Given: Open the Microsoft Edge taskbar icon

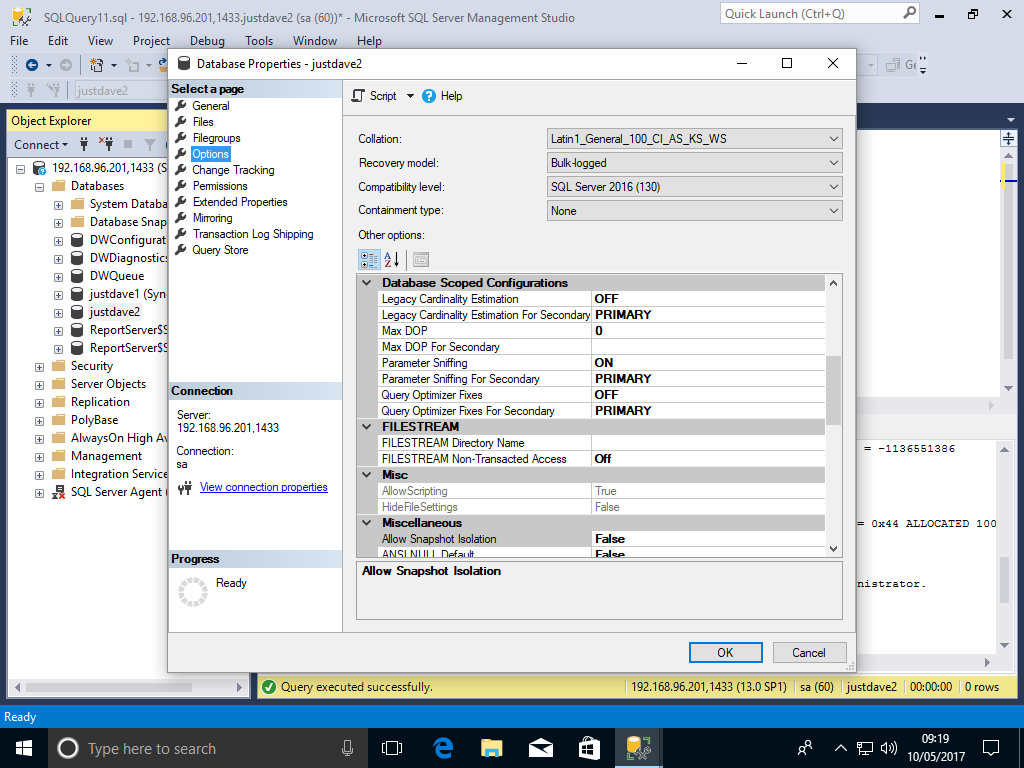Looking at the screenshot, I should pyautogui.click(x=441, y=747).
